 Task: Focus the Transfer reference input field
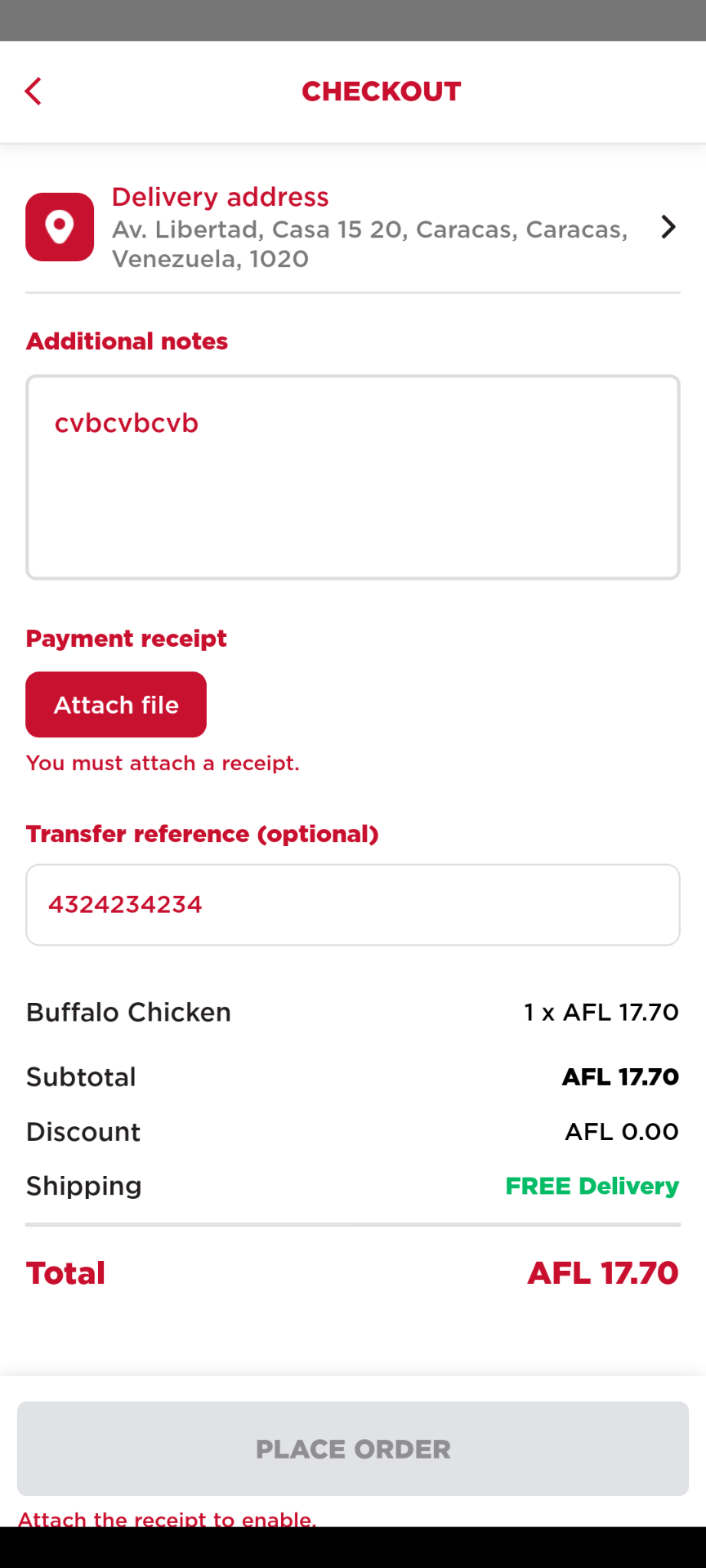(353, 905)
